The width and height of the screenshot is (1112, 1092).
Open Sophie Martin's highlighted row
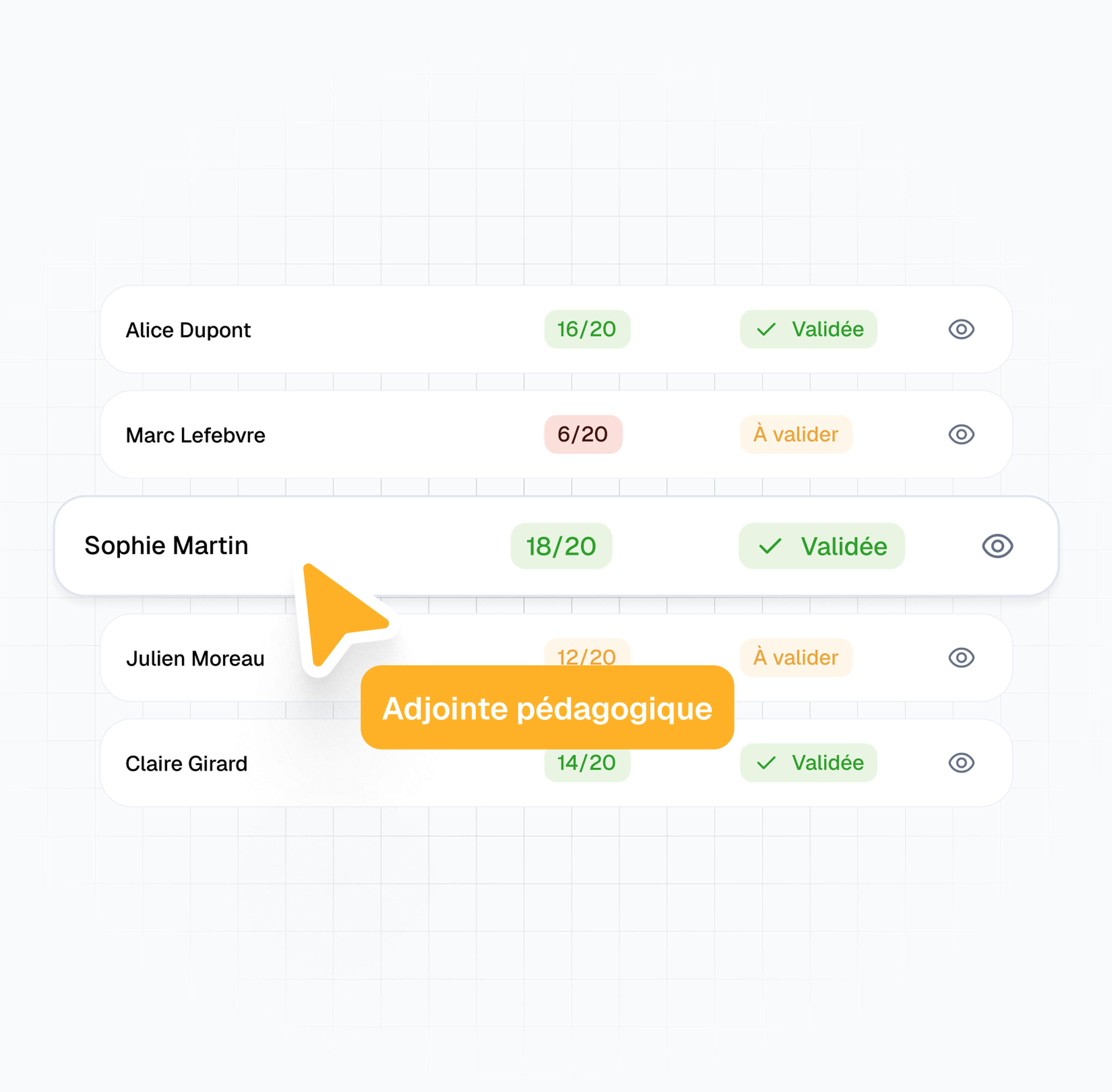point(556,546)
